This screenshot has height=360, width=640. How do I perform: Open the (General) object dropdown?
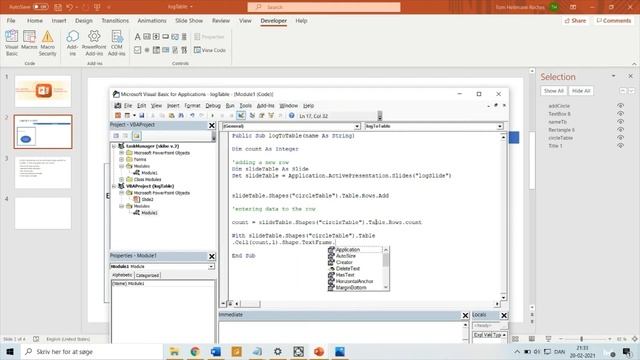[x=357, y=127]
